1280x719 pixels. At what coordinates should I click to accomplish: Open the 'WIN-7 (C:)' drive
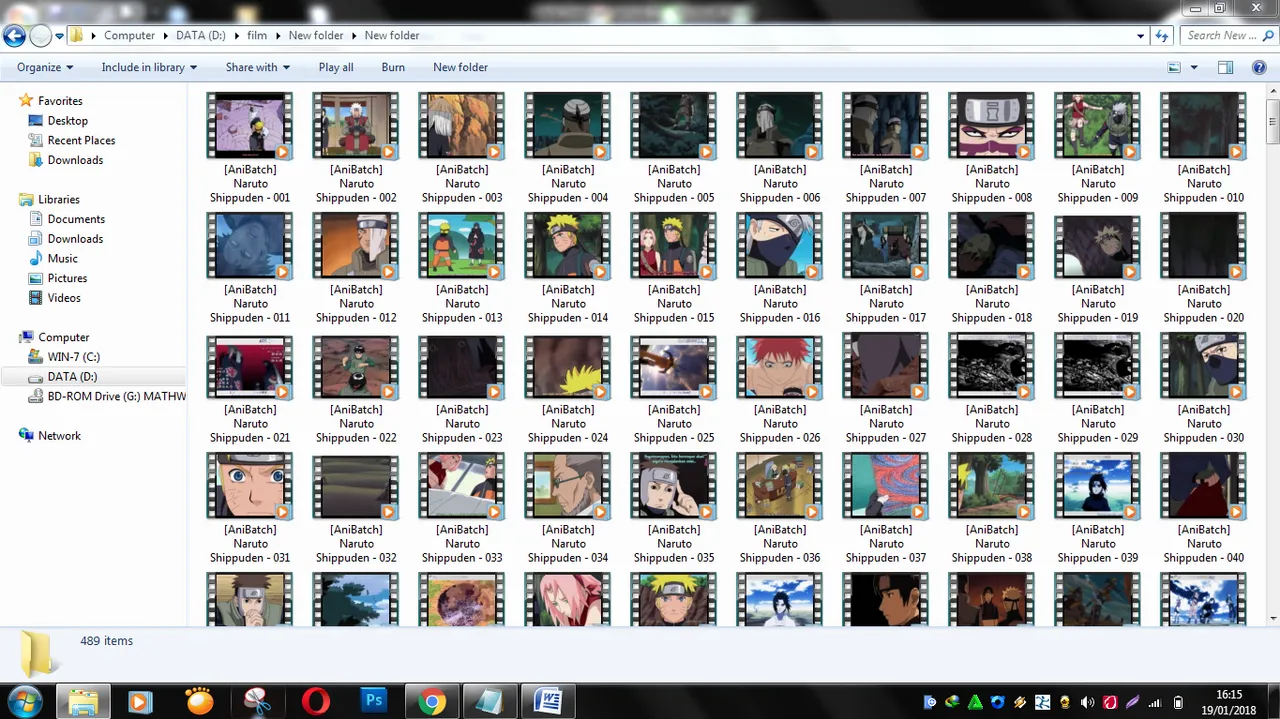pyautogui.click(x=73, y=357)
